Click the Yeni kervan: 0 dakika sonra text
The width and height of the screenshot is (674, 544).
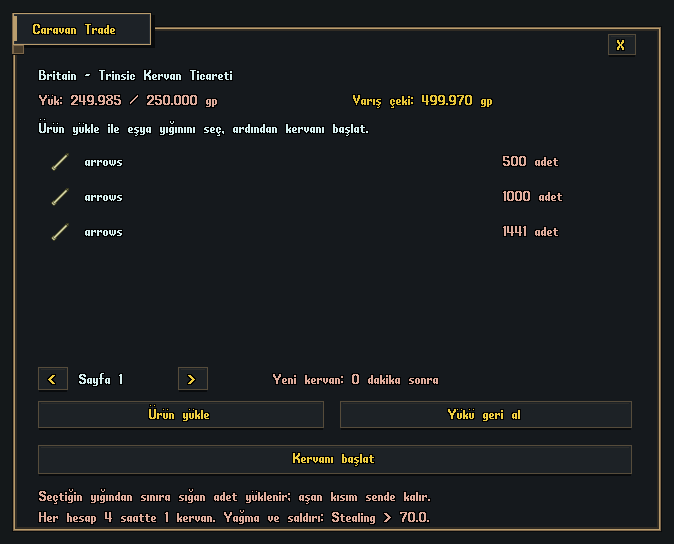click(x=355, y=380)
